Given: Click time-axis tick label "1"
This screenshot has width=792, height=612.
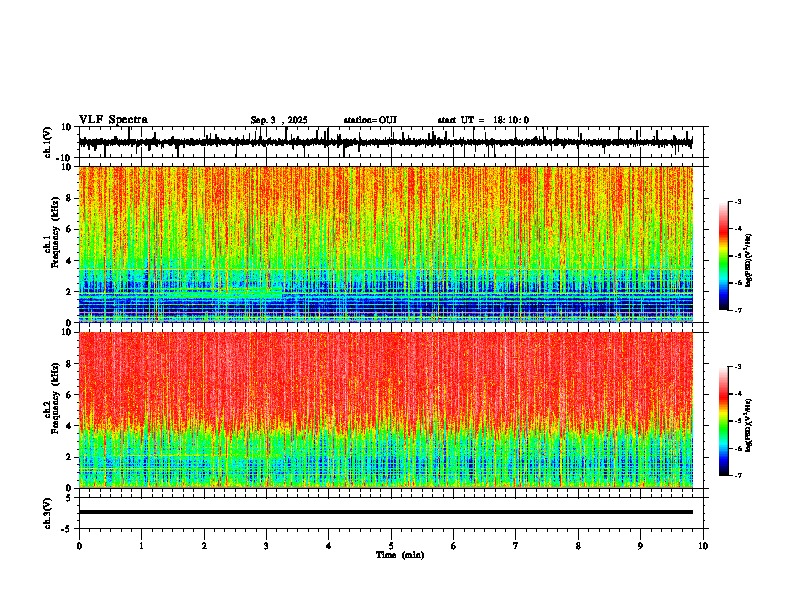Looking at the screenshot, I should pos(141,546).
